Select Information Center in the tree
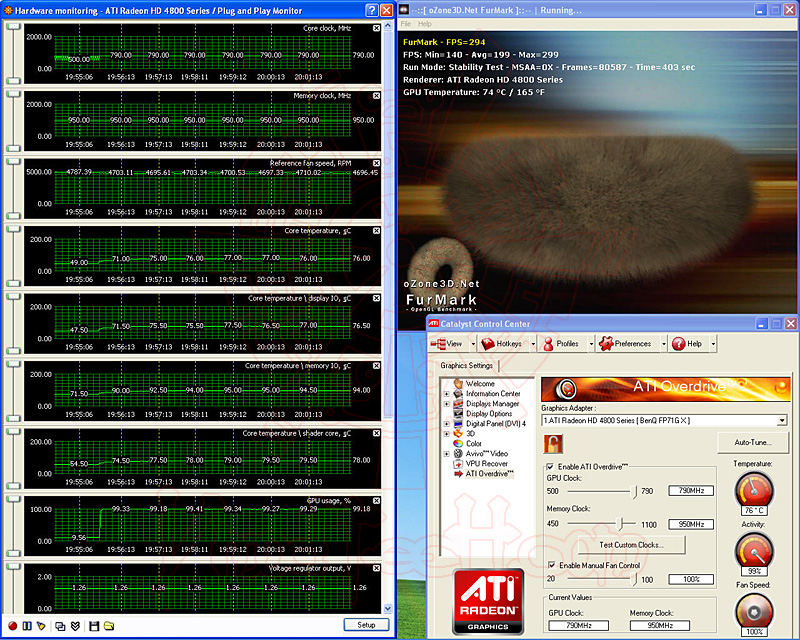800x640 pixels. pyautogui.click(x=493, y=393)
